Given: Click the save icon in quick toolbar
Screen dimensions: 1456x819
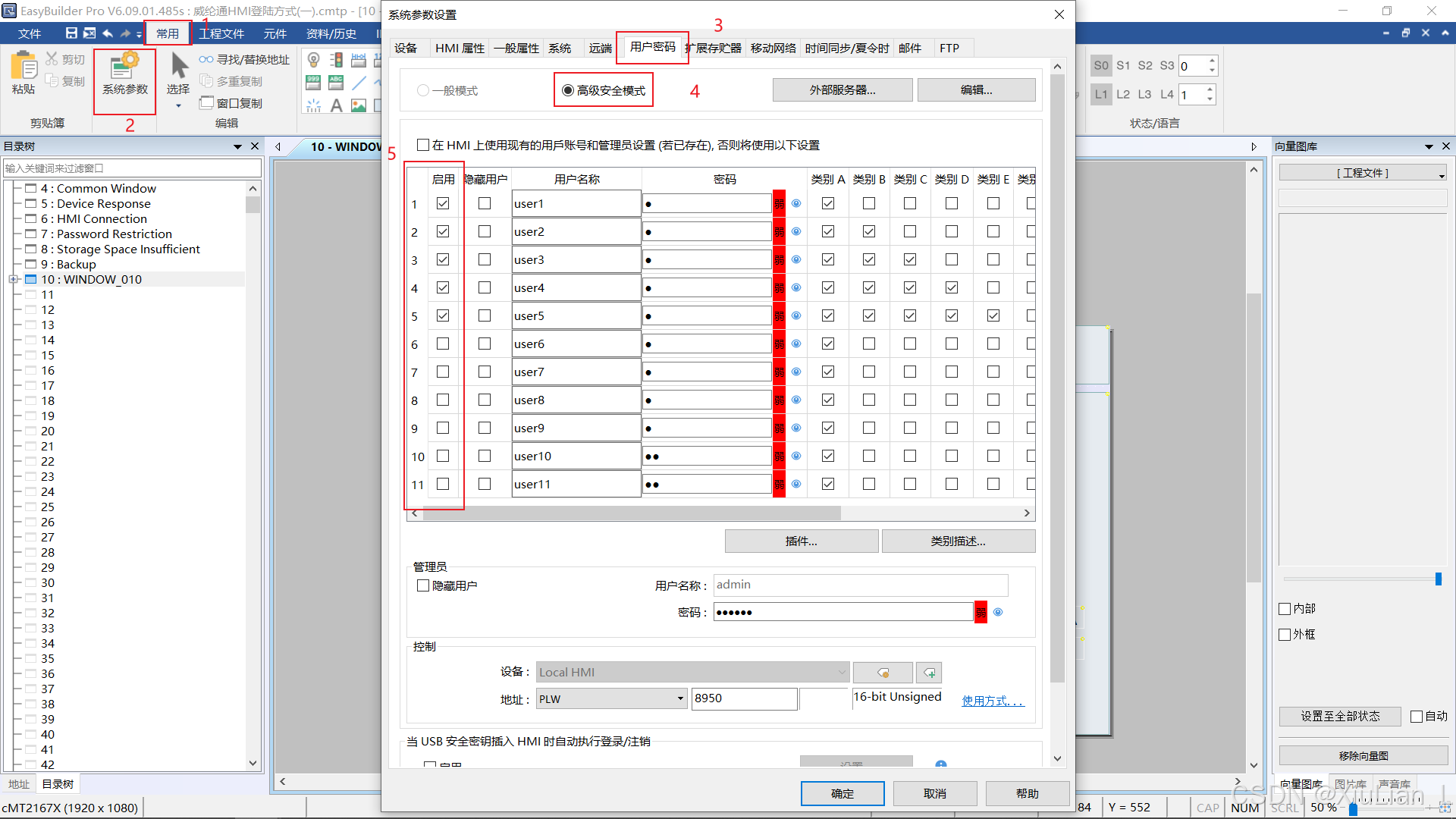Looking at the screenshot, I should click(x=71, y=33).
